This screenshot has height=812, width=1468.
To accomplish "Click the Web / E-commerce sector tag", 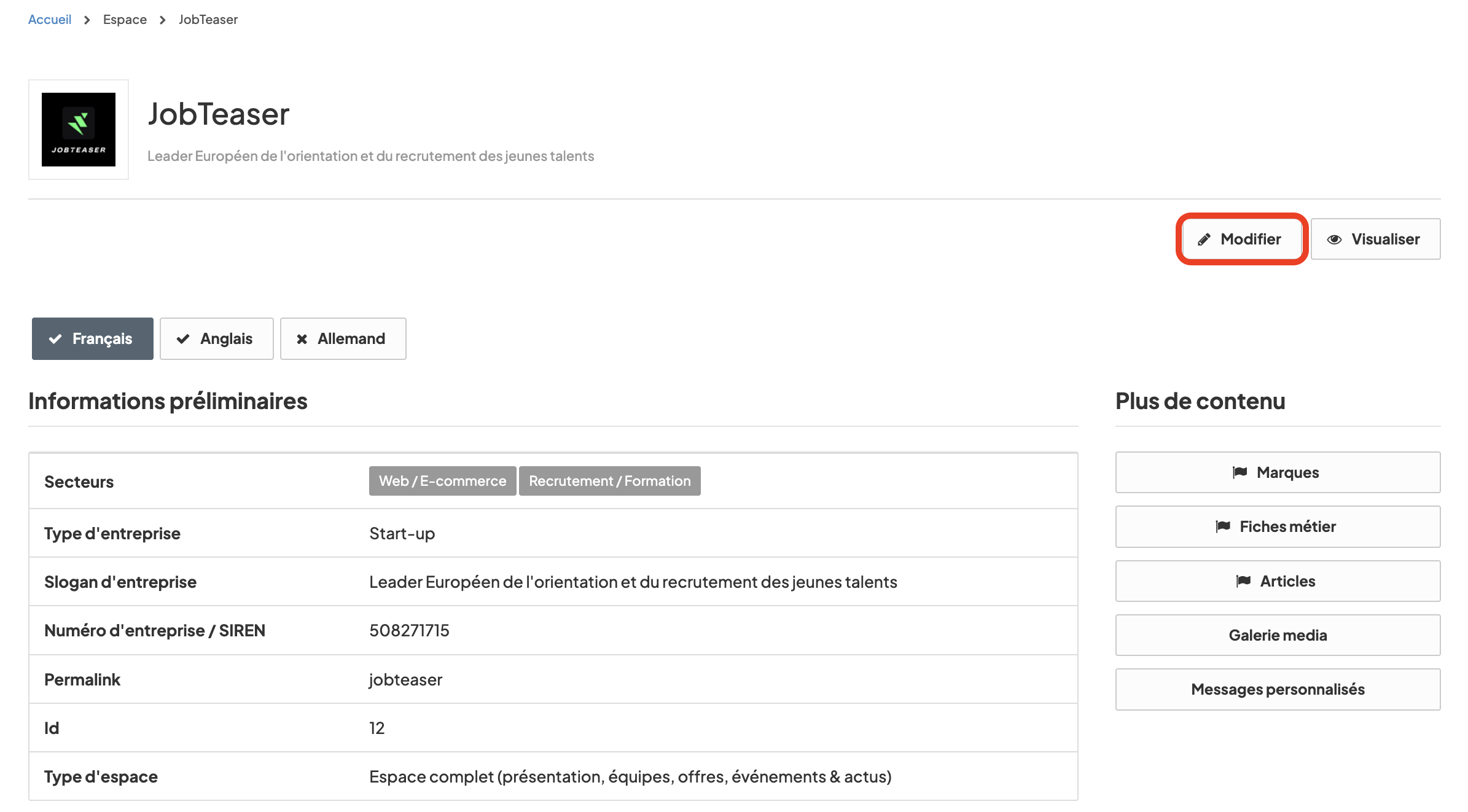I will 442,481.
